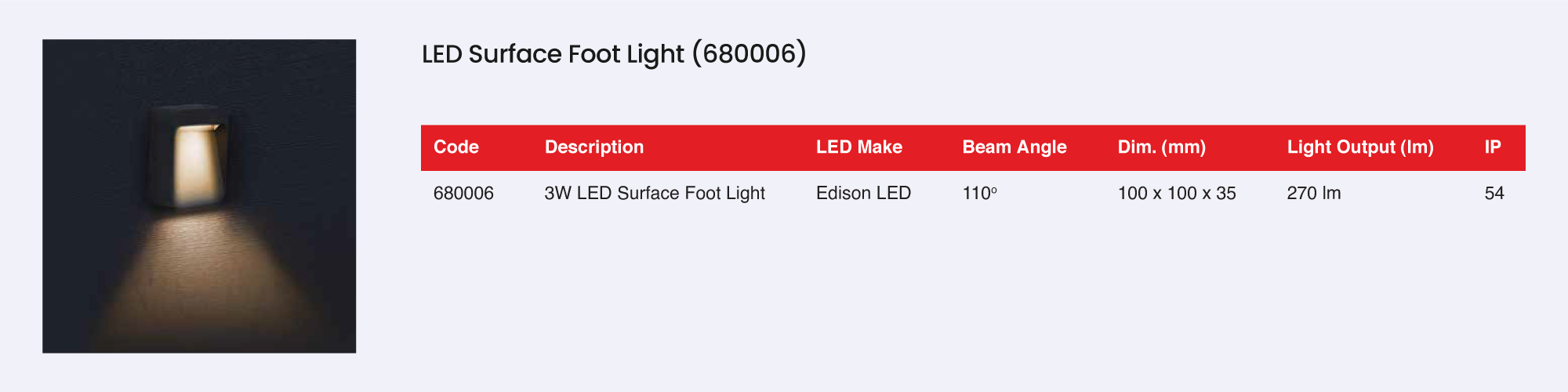Click the IP rating value 54
This screenshot has height=392, width=1568.
[x=1494, y=194]
